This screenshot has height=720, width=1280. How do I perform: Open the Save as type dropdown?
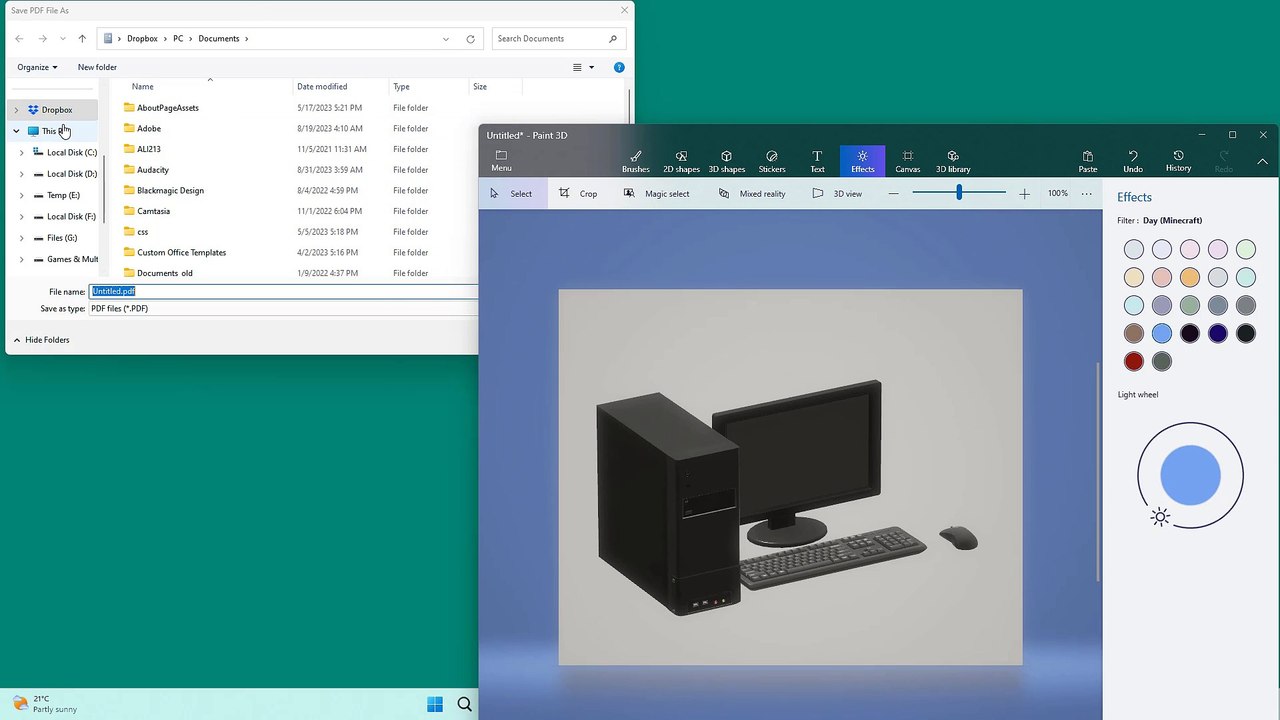click(284, 309)
